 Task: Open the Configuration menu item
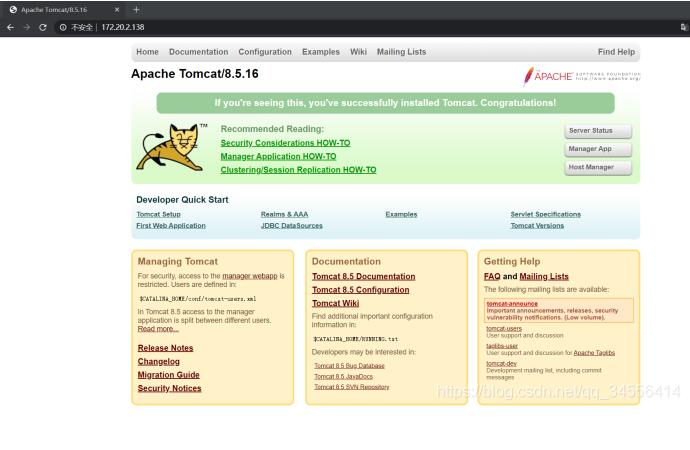(265, 52)
